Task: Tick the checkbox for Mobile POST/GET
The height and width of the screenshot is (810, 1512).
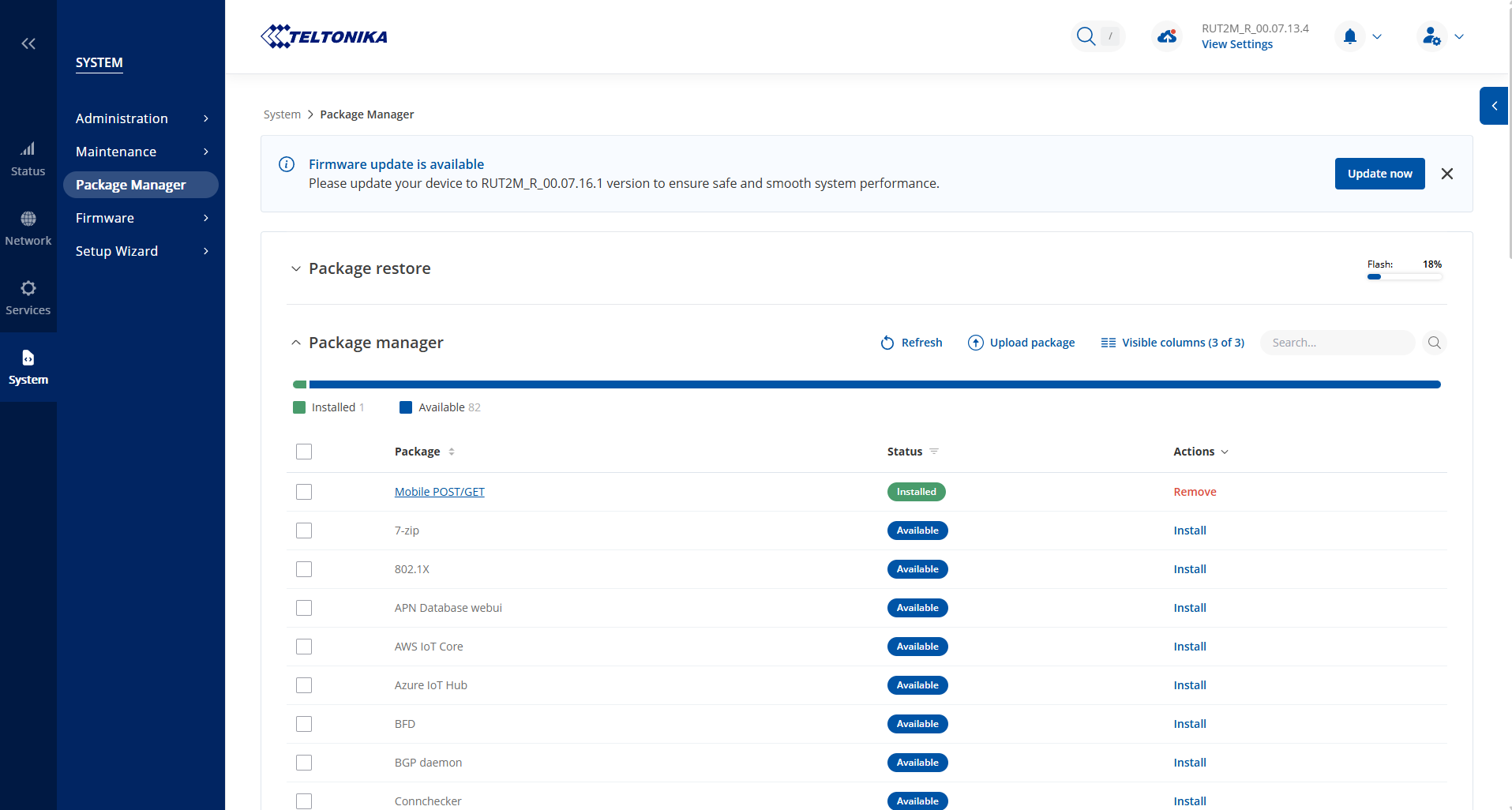Action: tap(304, 492)
